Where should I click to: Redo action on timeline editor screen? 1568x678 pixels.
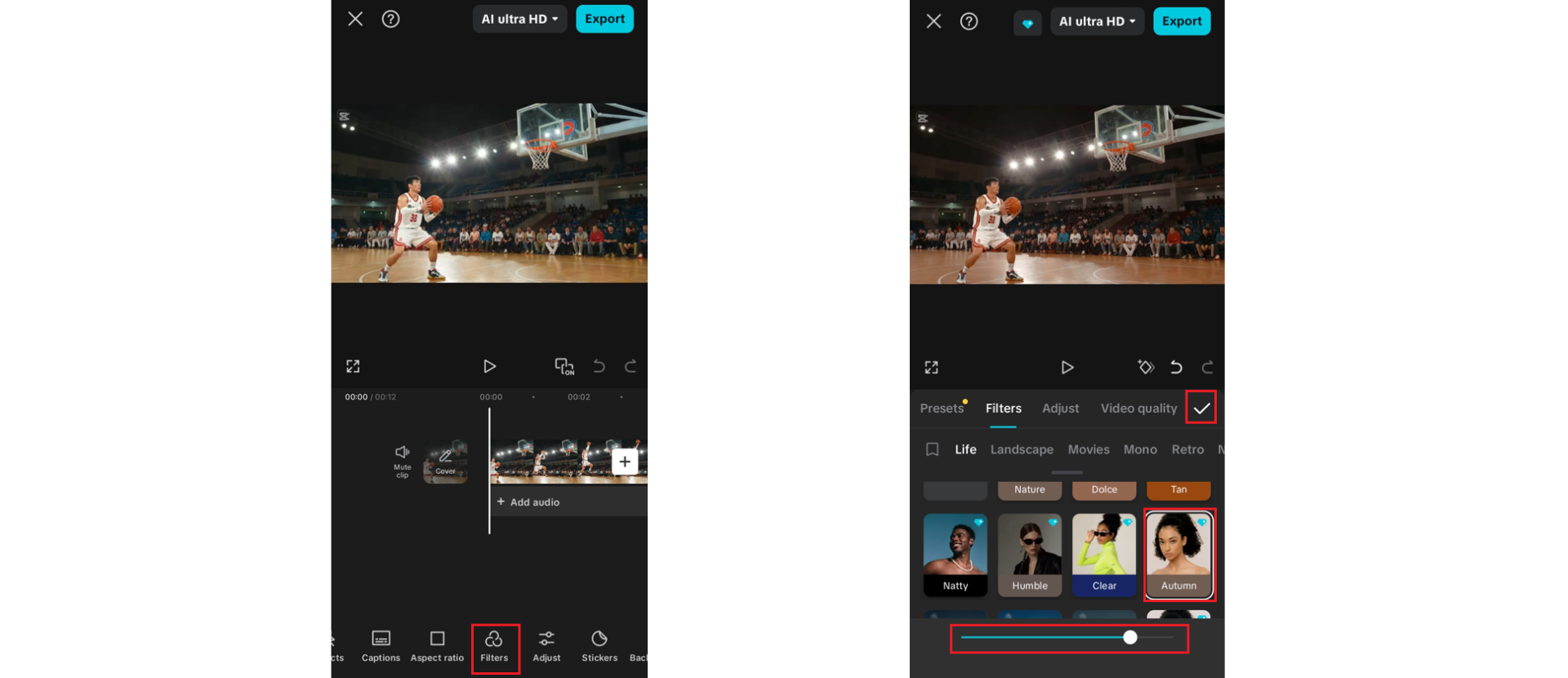tap(630, 366)
